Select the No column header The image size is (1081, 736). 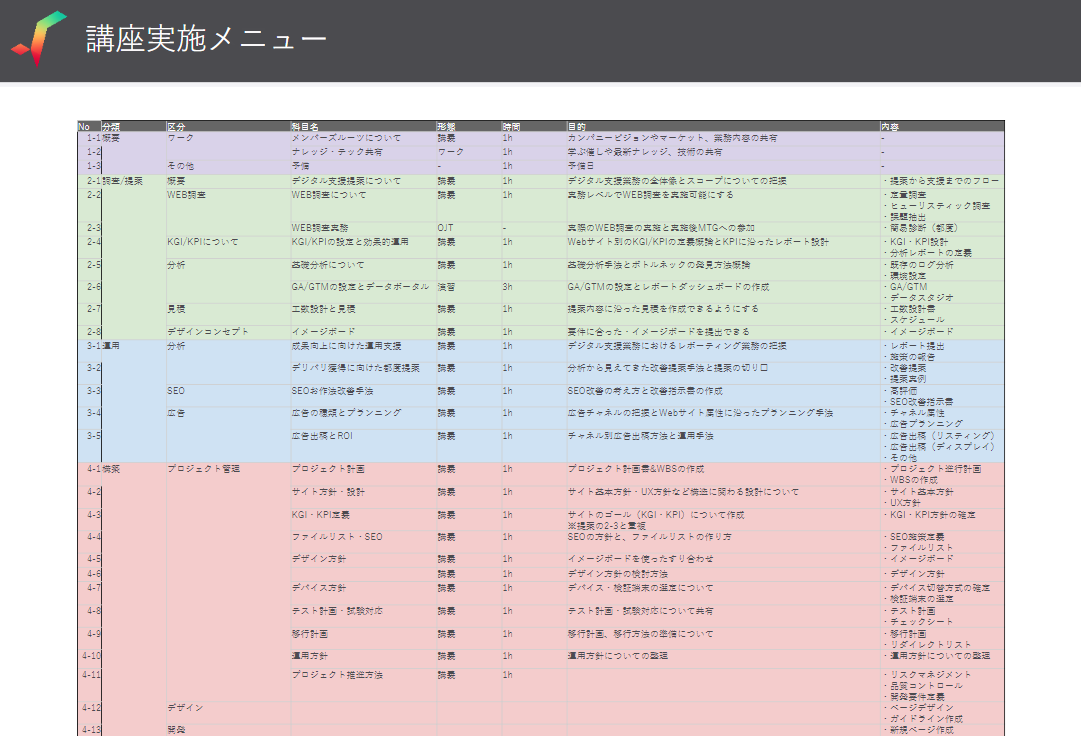click(84, 127)
